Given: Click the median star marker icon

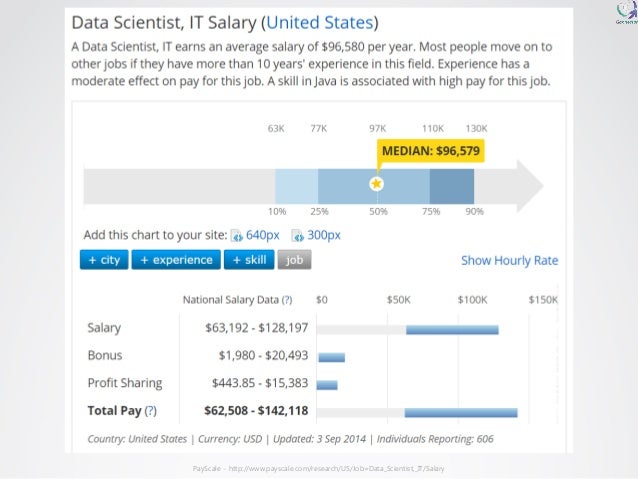Looking at the screenshot, I should pos(376,184).
